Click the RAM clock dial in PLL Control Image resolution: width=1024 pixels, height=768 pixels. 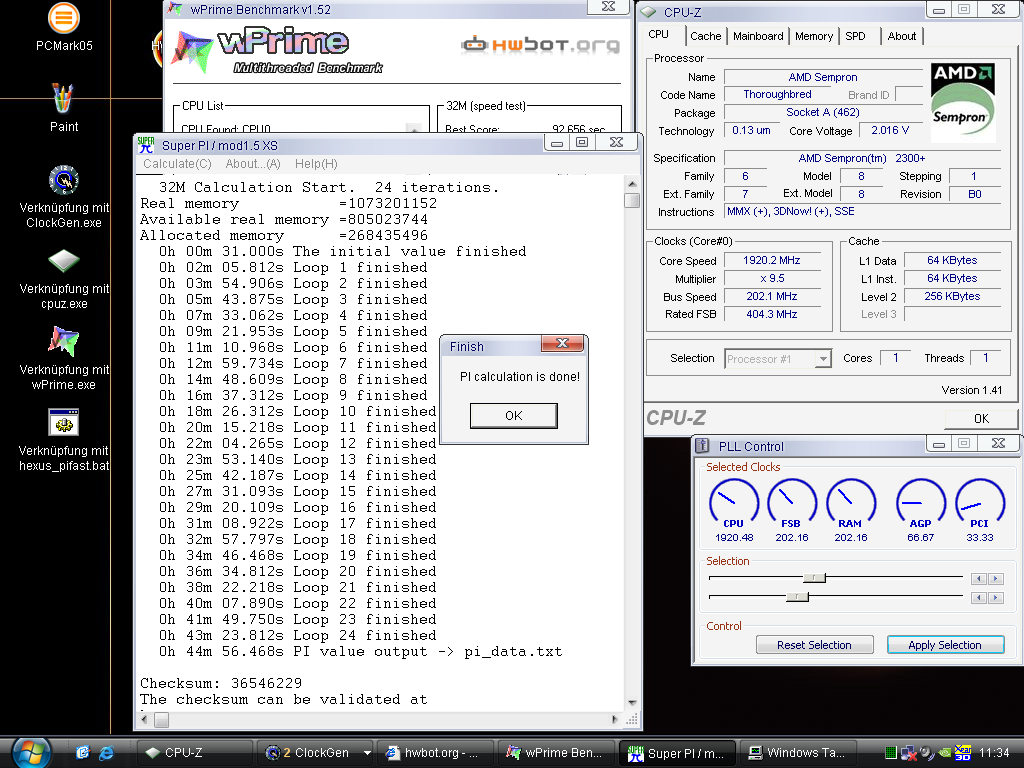click(x=850, y=503)
